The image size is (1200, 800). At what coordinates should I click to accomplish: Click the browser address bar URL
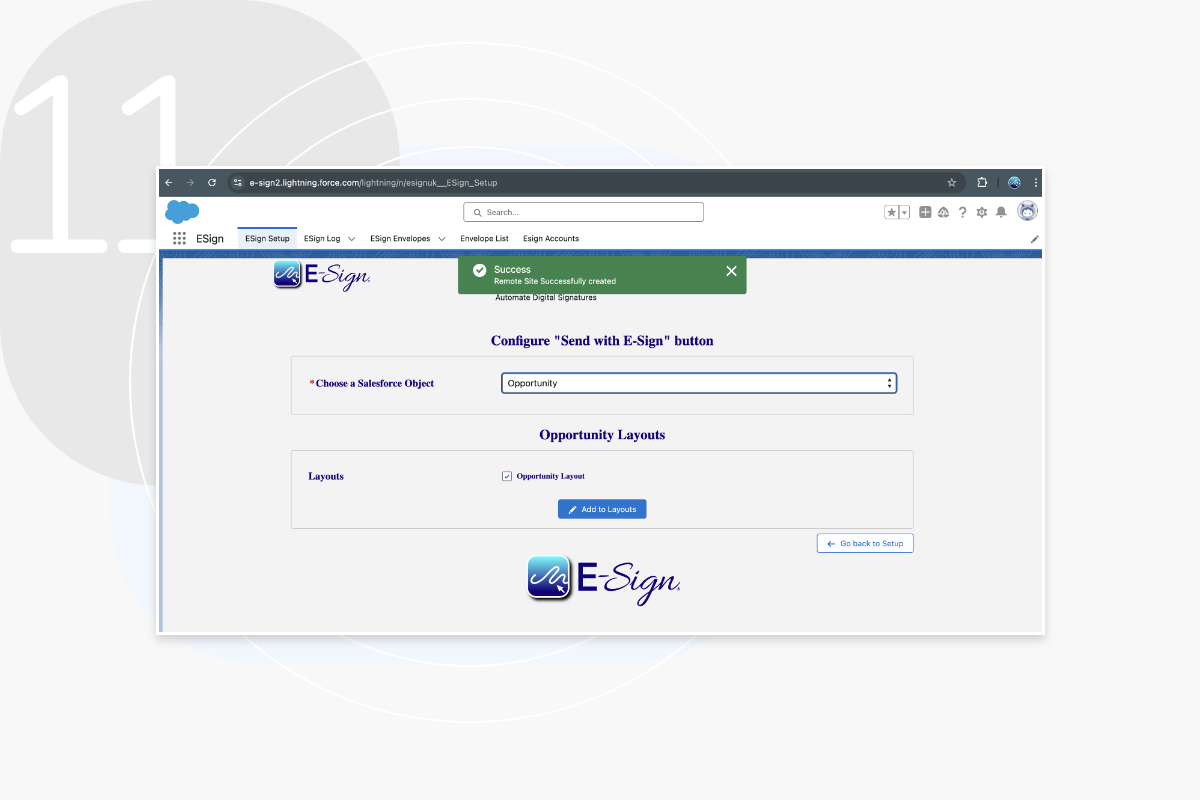point(373,183)
